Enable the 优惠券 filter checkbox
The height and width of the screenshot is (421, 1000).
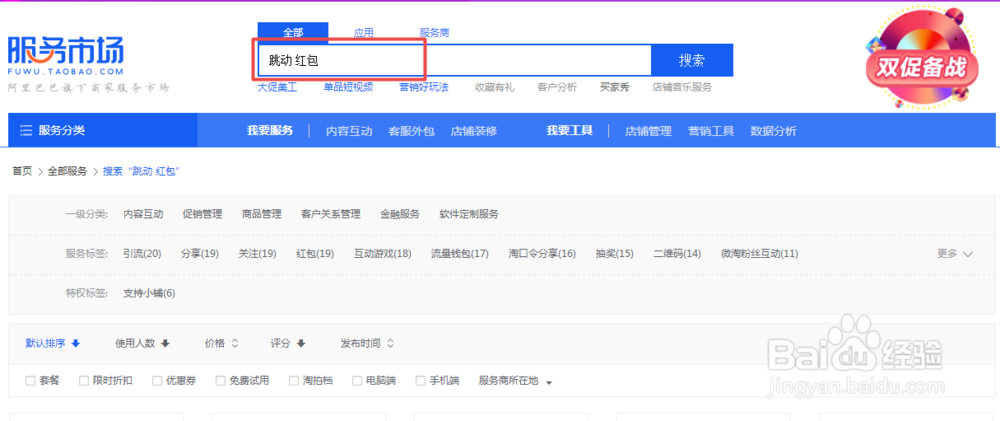[157, 381]
